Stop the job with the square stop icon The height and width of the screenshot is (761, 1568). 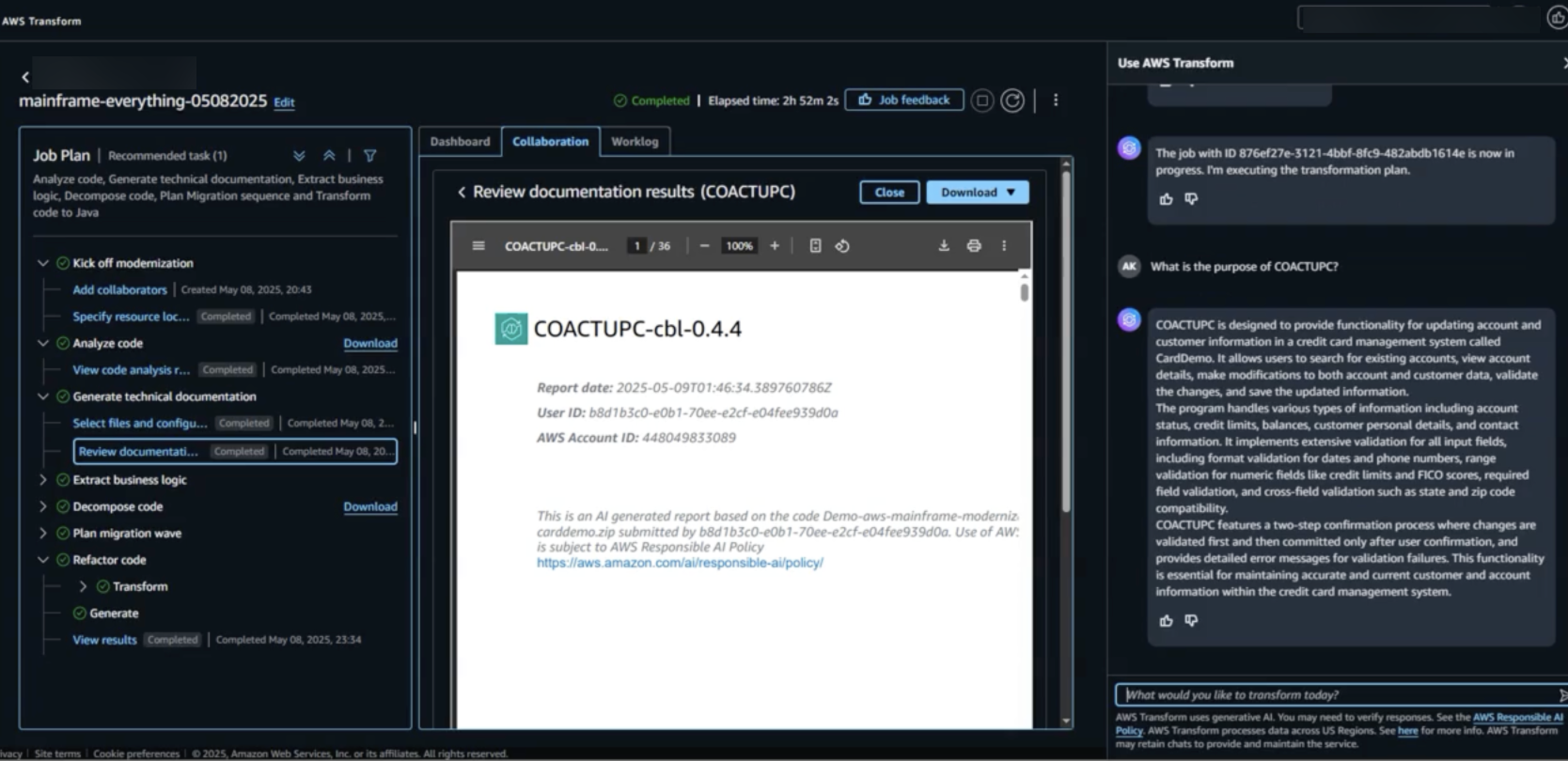[x=982, y=101]
